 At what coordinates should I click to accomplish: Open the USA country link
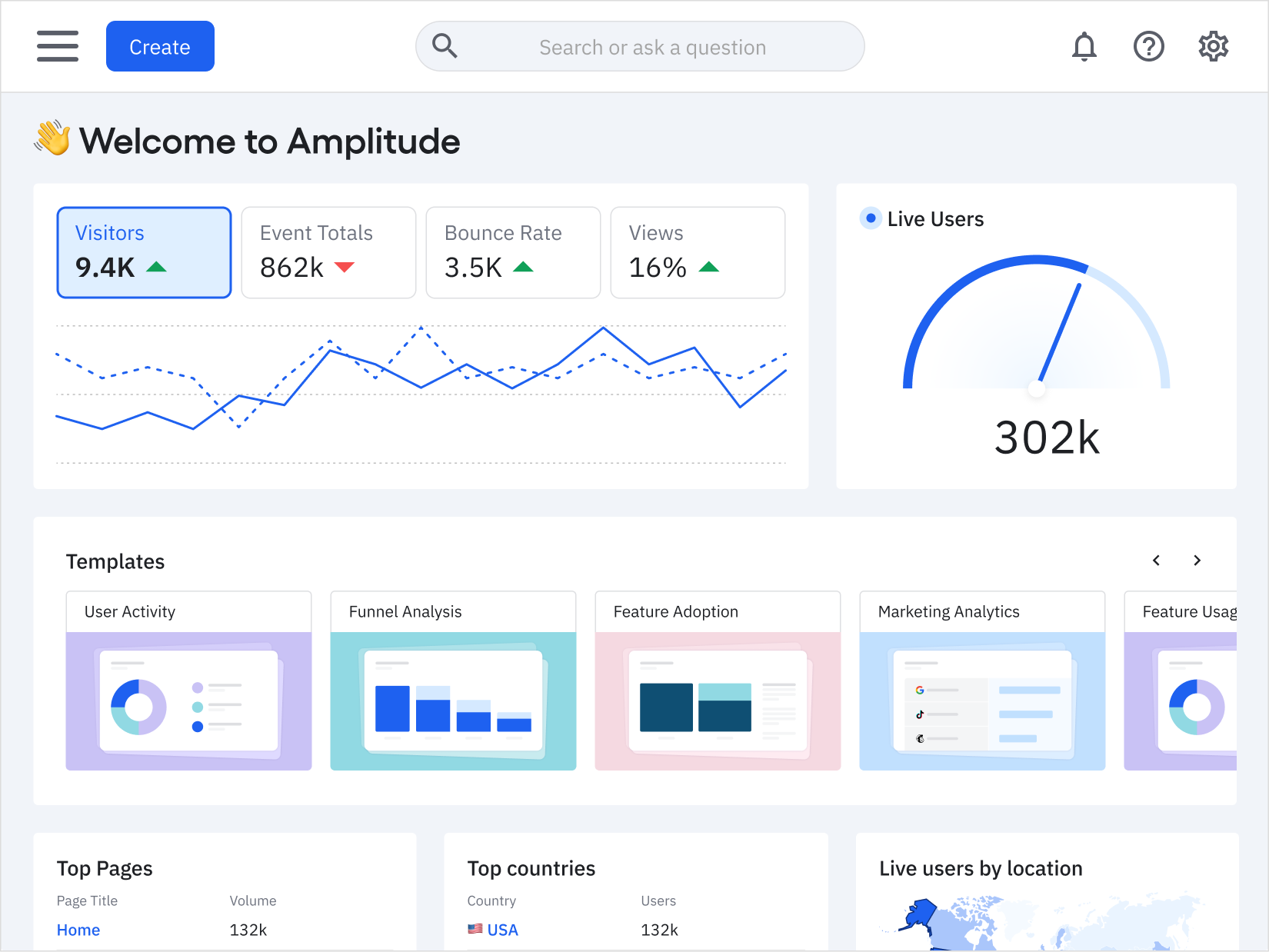click(503, 930)
